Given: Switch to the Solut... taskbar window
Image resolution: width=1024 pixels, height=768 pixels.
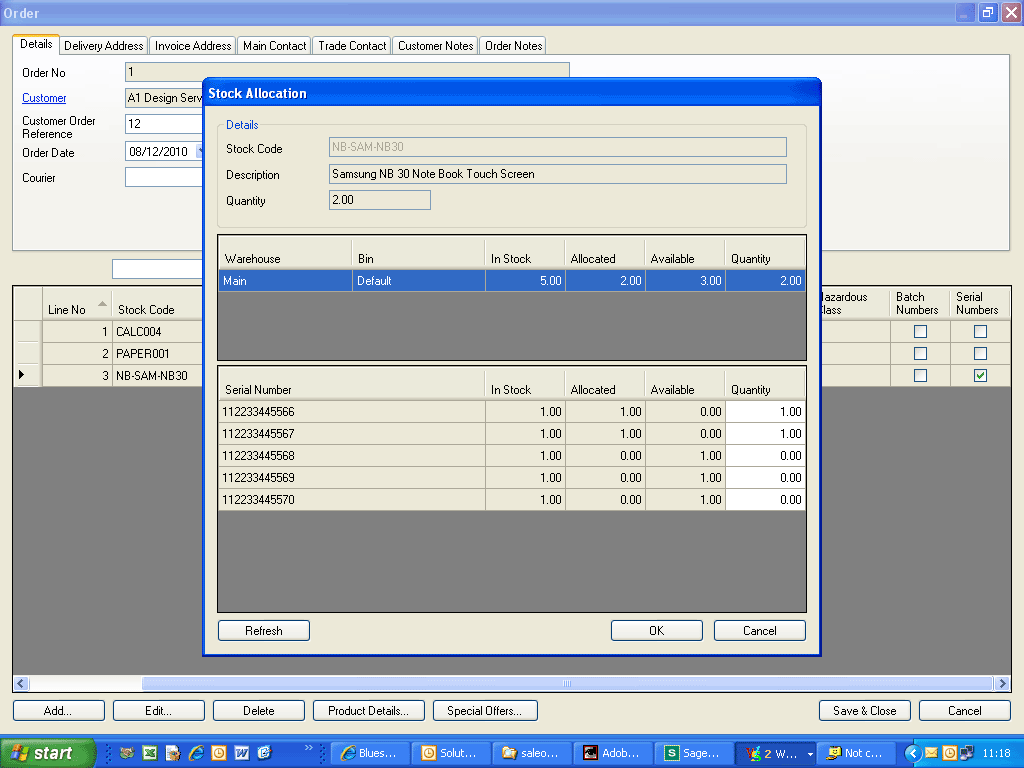Looking at the screenshot, I should point(451,753).
